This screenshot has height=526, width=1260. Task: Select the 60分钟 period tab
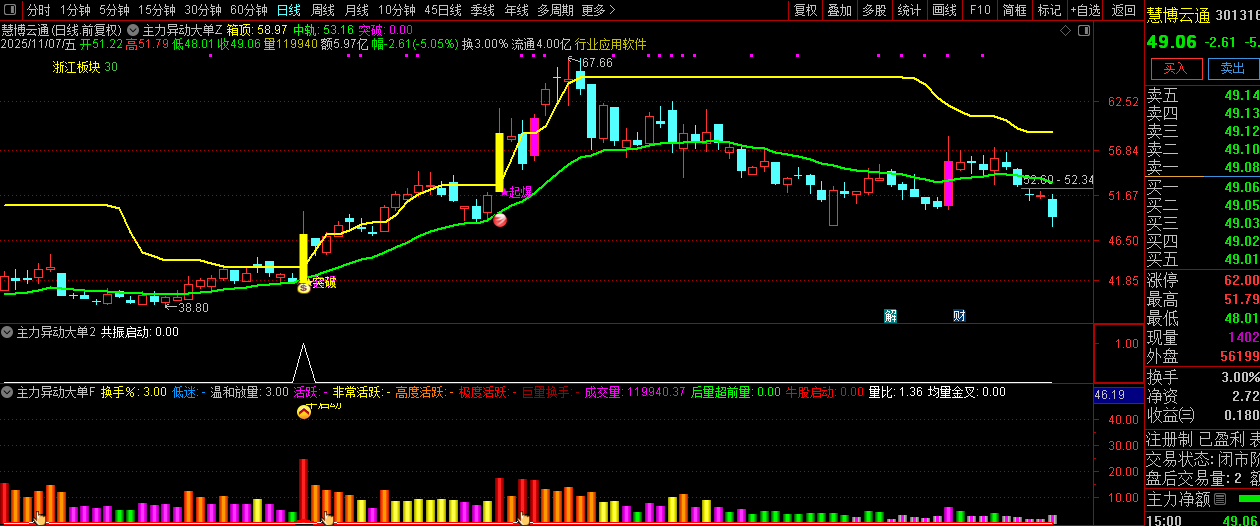249,10
